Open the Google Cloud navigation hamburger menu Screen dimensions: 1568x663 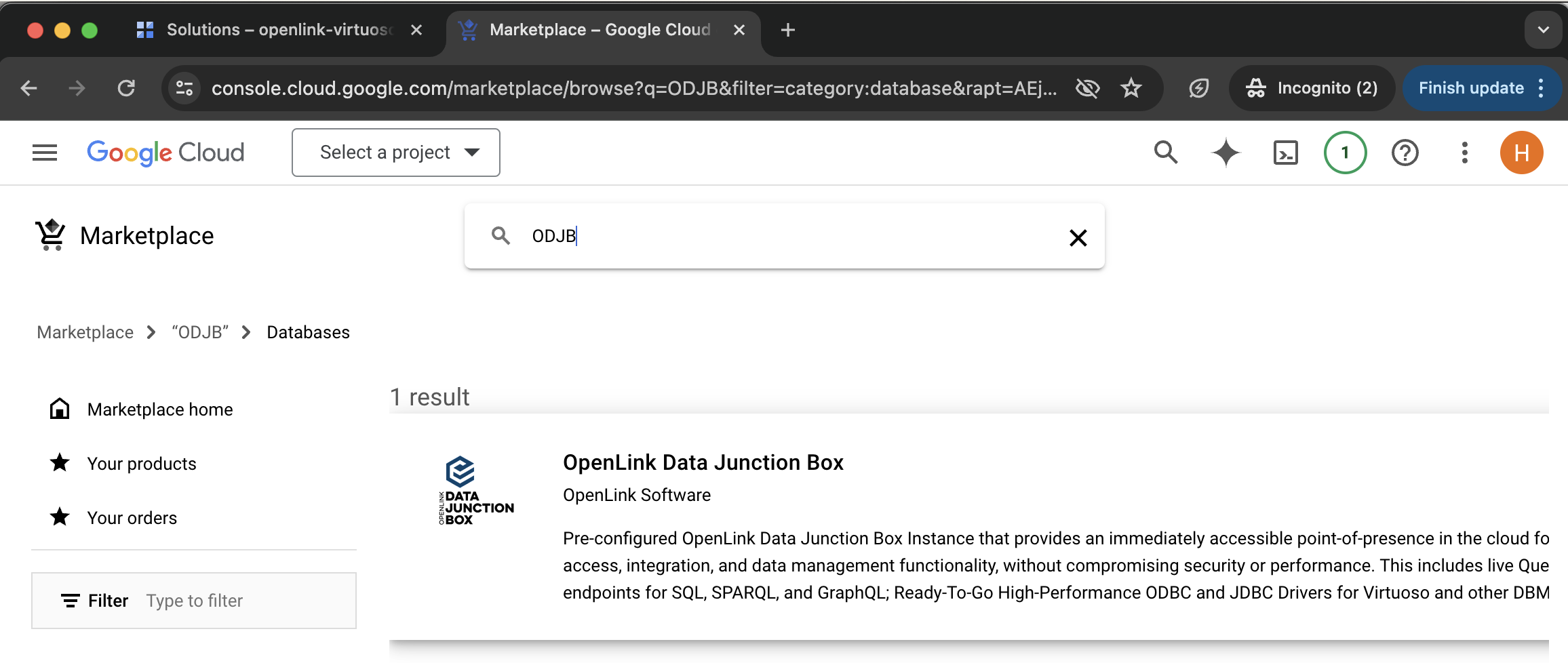pyautogui.click(x=45, y=153)
